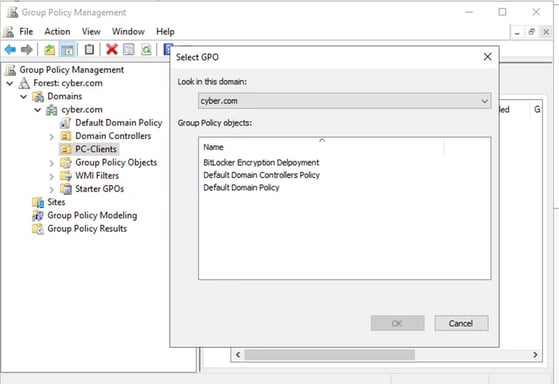Click the Group Policy Management root node icon

pos(10,70)
